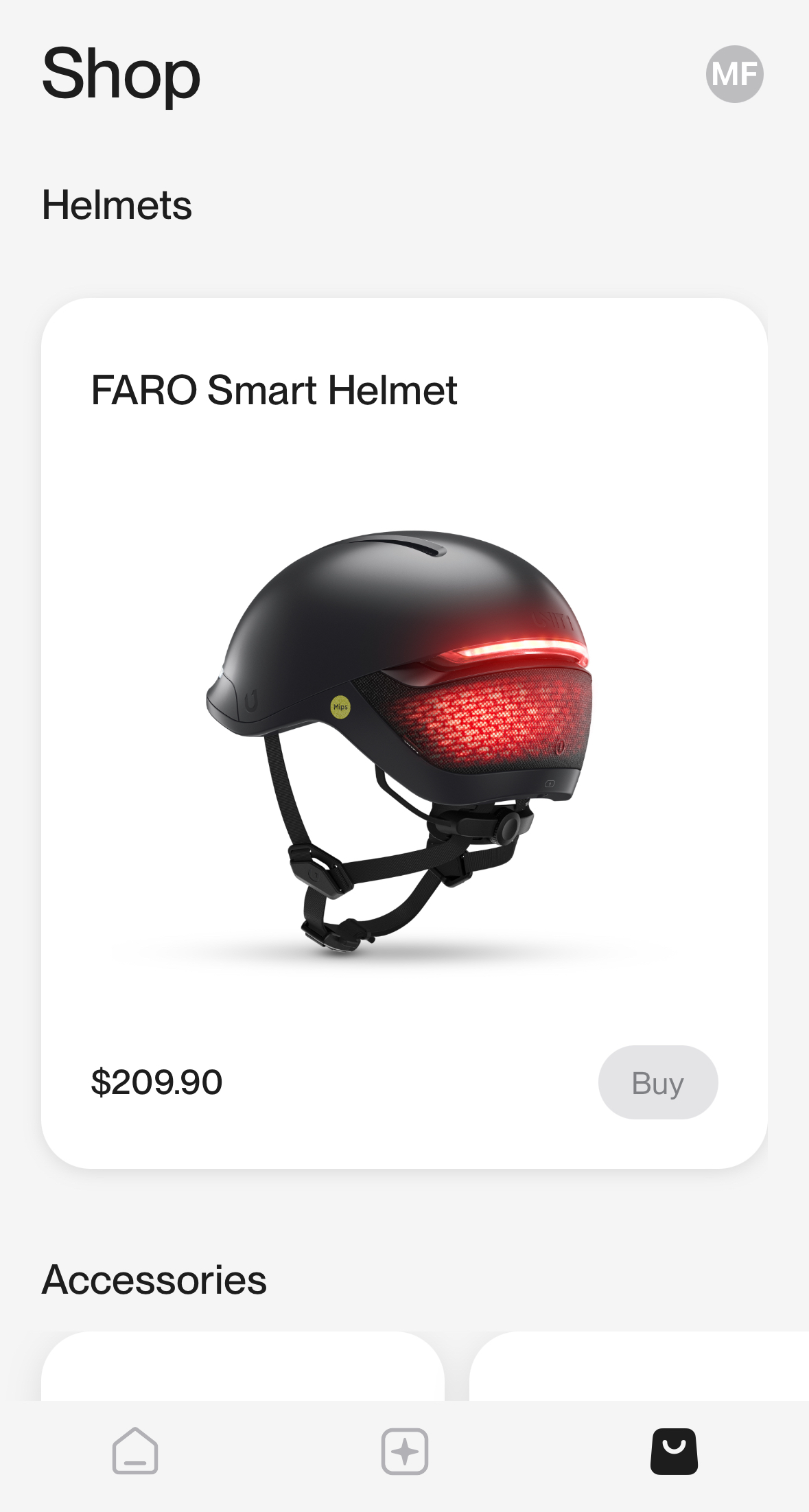Viewport: 809px width, 1512px height.
Task: Click the Shop page title
Action: pos(121,74)
